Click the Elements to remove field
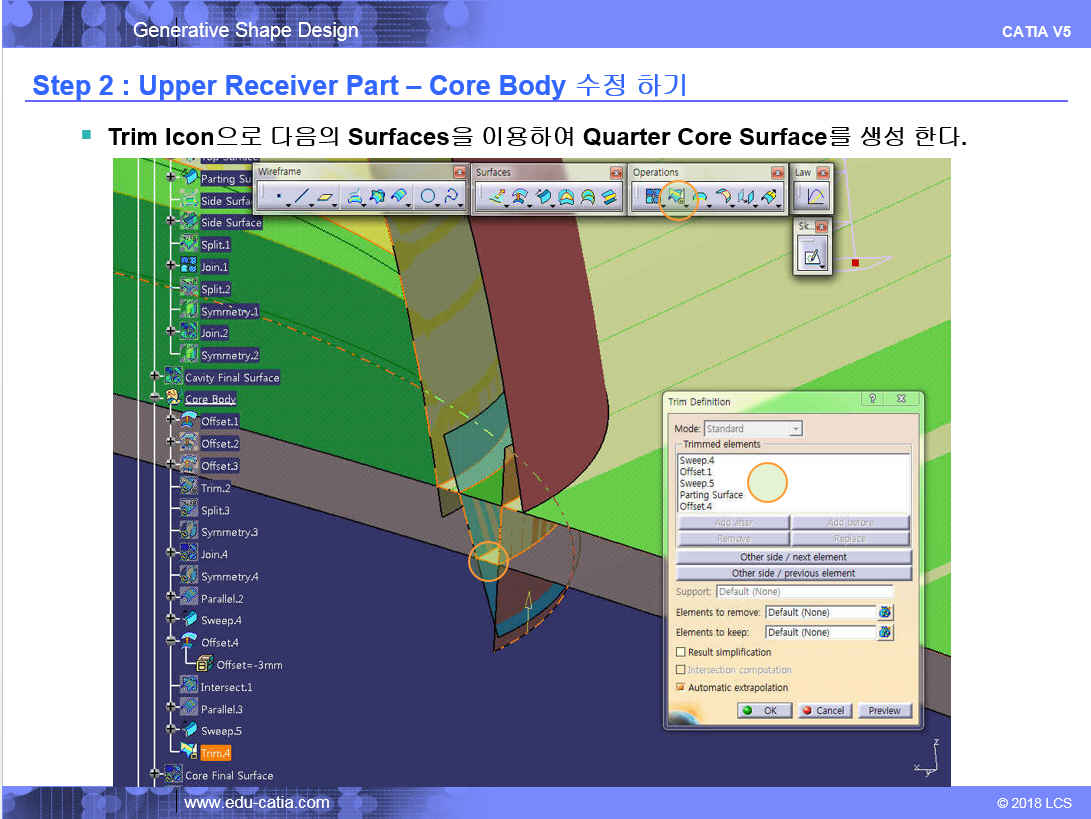1091x819 pixels. (x=819, y=612)
